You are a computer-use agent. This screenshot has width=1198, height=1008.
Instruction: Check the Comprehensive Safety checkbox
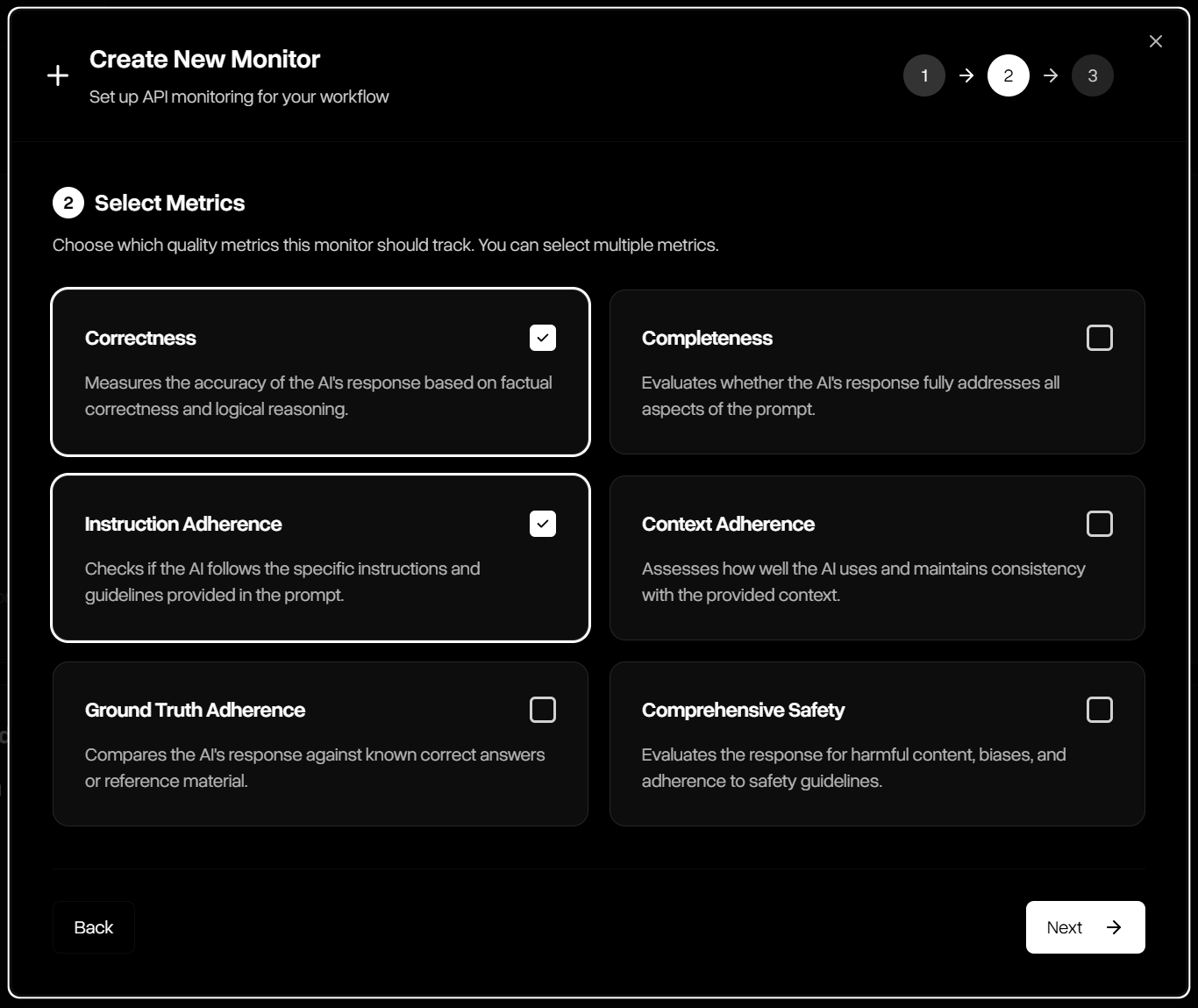1100,710
